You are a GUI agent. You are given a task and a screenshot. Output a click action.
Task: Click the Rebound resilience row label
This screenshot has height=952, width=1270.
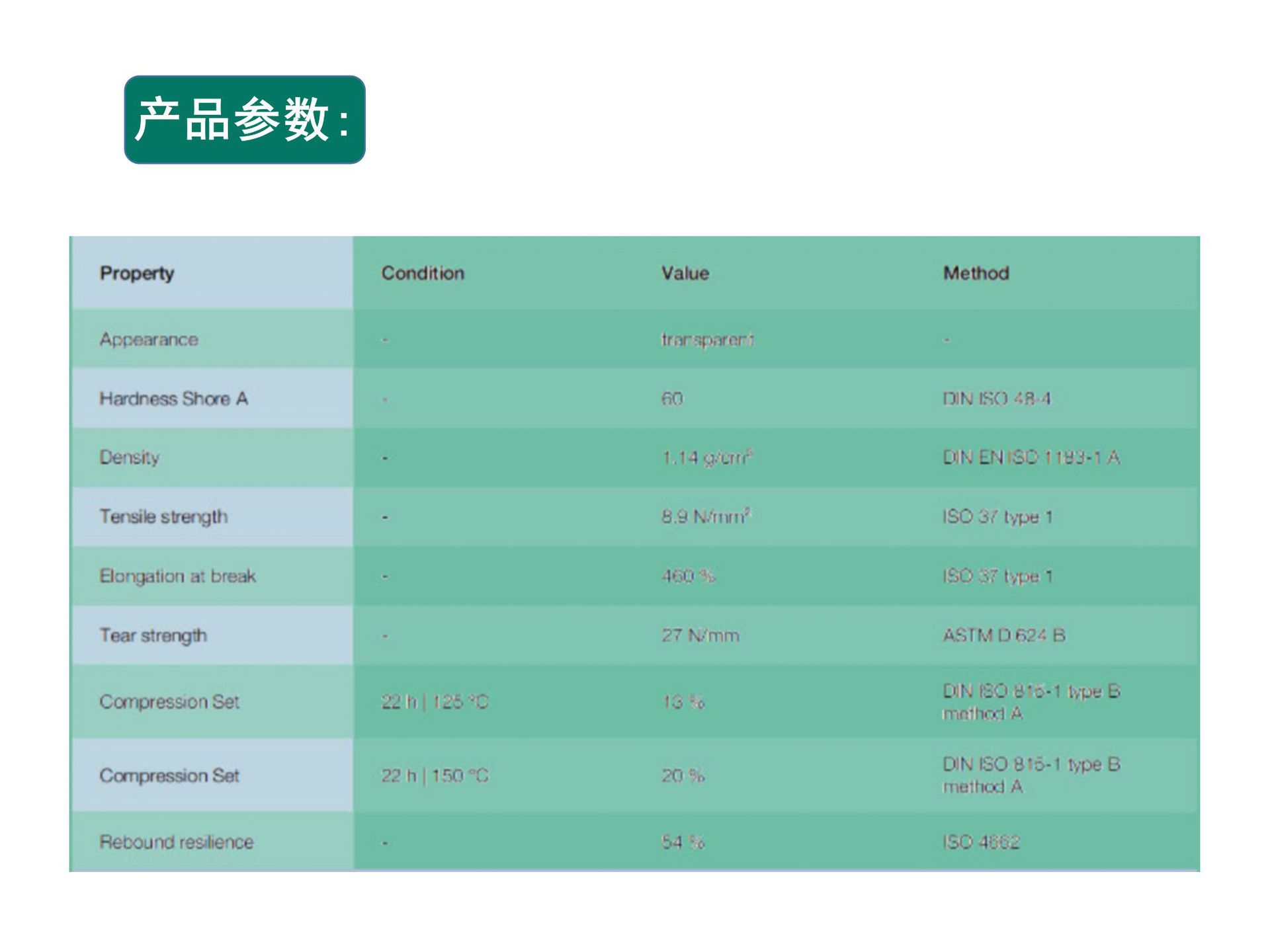177,842
